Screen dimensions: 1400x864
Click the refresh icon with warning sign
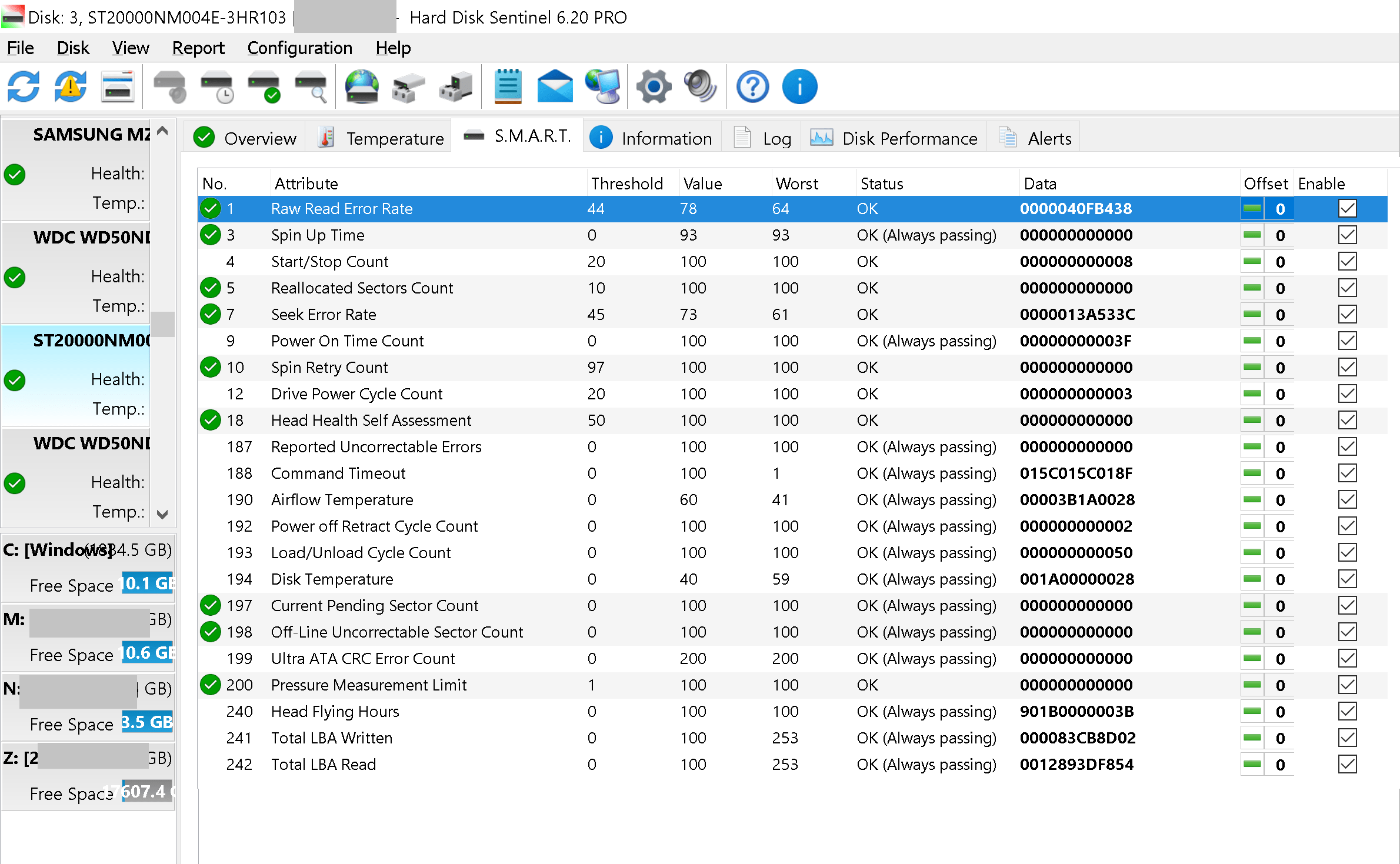point(70,87)
